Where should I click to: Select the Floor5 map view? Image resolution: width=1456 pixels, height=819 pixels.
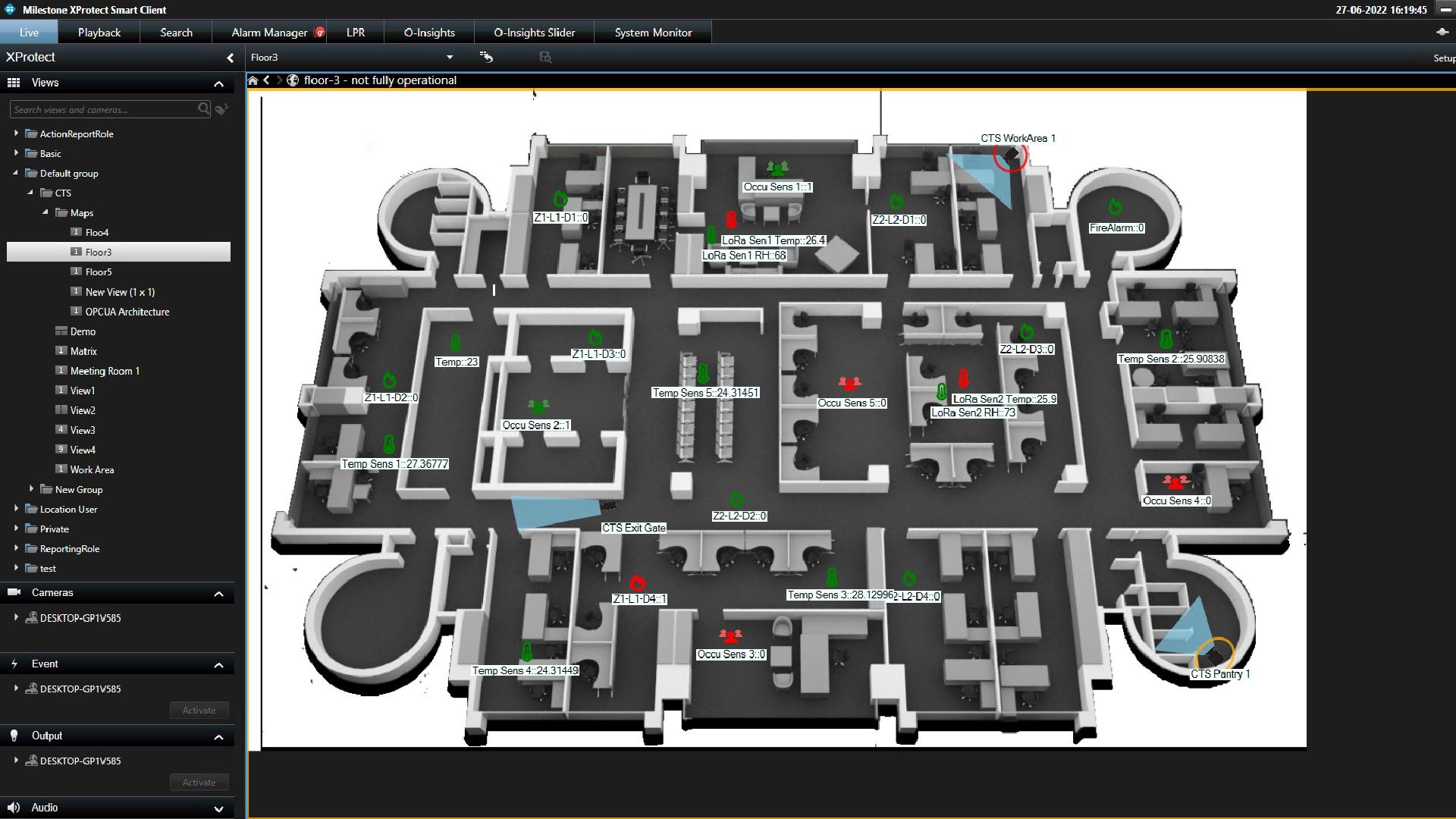98,271
